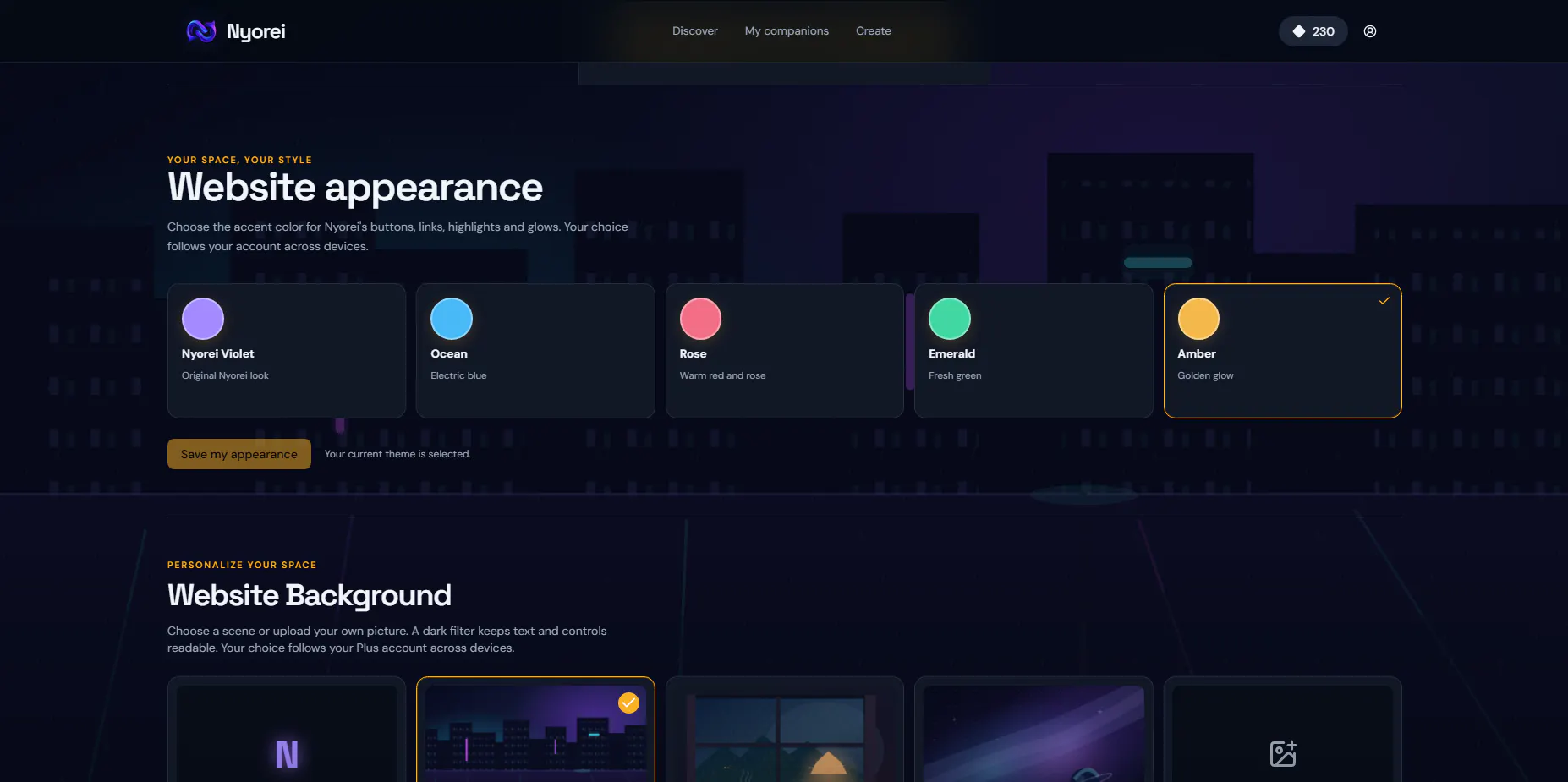The image size is (1568, 782).
Task: Click the emerald green color circle
Action: (x=950, y=319)
